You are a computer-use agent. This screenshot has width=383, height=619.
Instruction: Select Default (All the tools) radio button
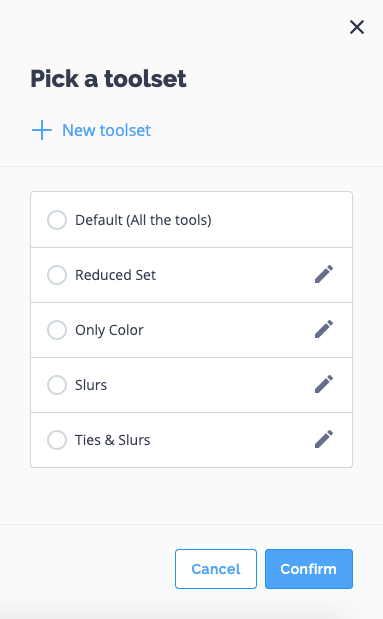click(57, 220)
